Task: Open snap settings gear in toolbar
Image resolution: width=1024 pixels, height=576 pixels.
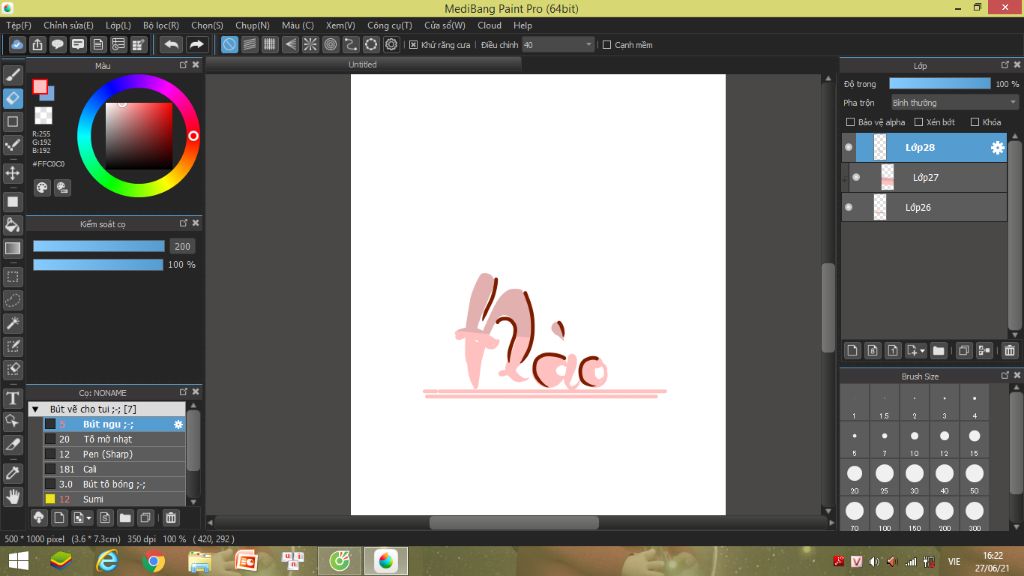Action: coord(391,44)
